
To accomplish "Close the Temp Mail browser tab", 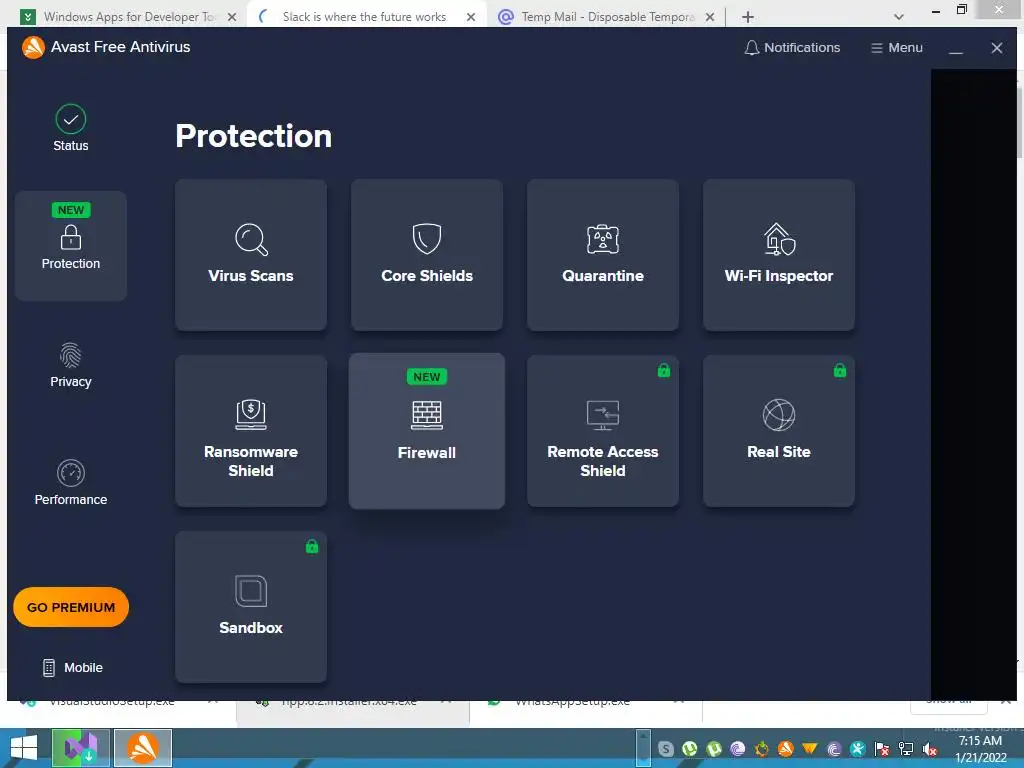I will click(x=710, y=17).
